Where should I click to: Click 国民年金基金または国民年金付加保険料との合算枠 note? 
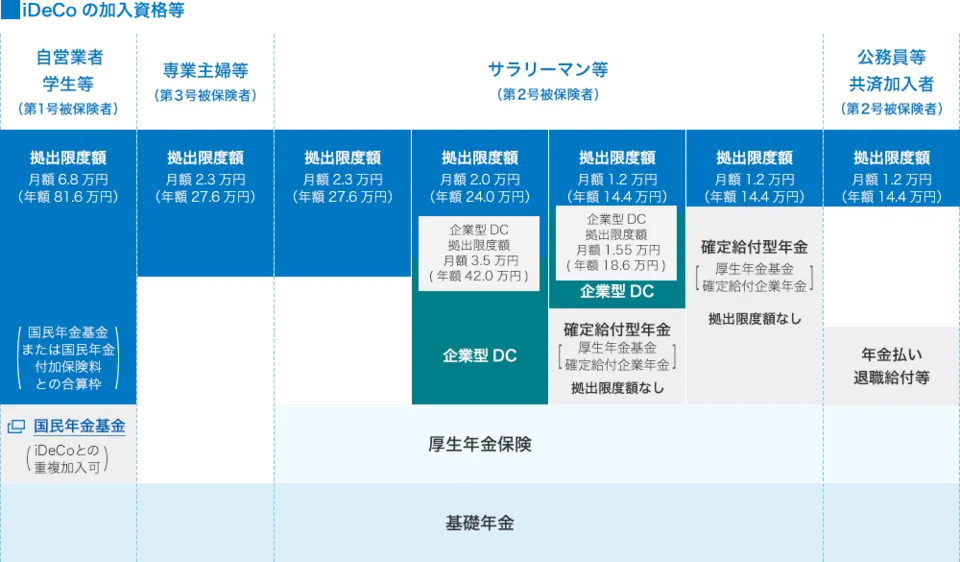pyautogui.click(x=69, y=358)
